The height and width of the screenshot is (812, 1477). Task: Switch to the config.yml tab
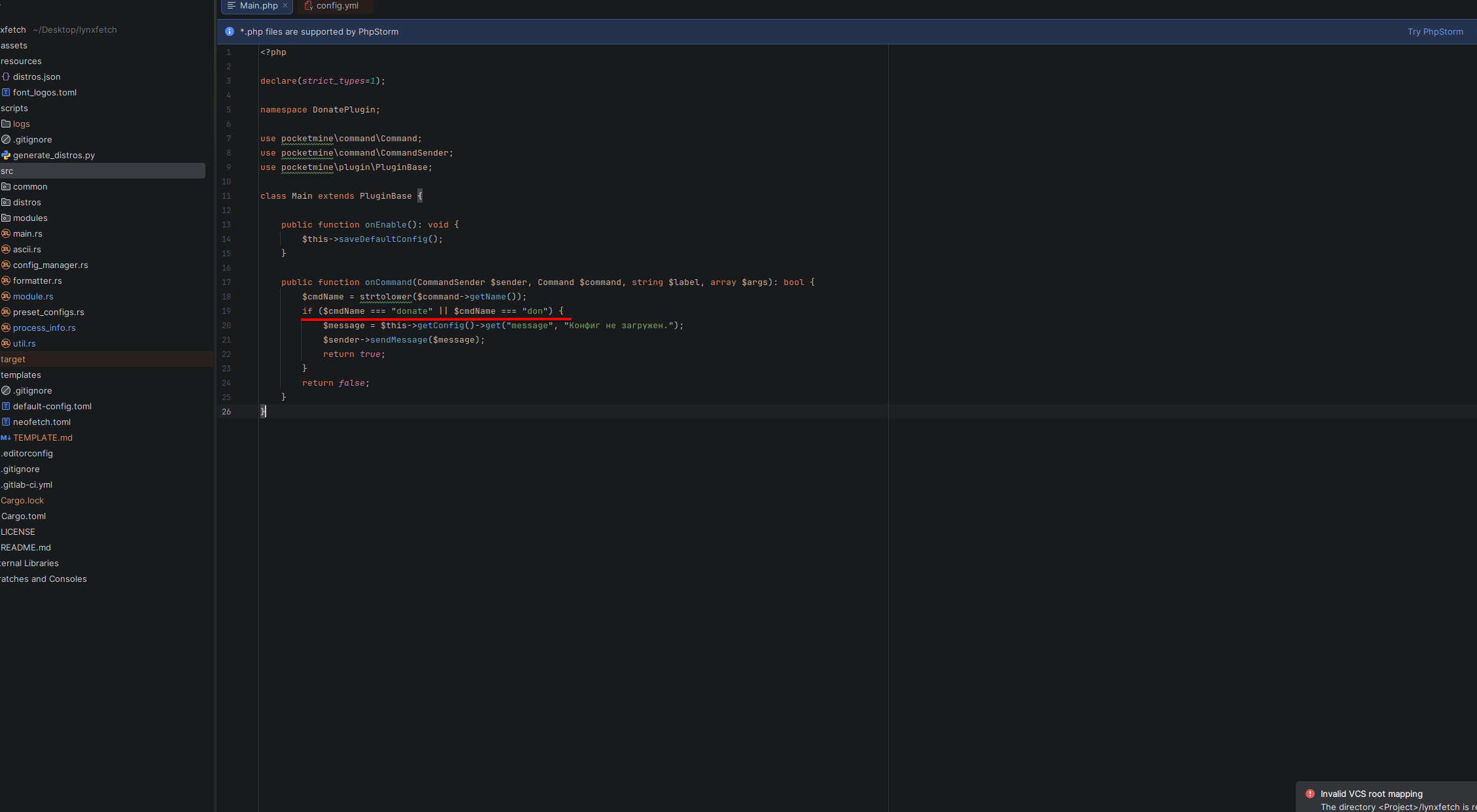(x=336, y=6)
